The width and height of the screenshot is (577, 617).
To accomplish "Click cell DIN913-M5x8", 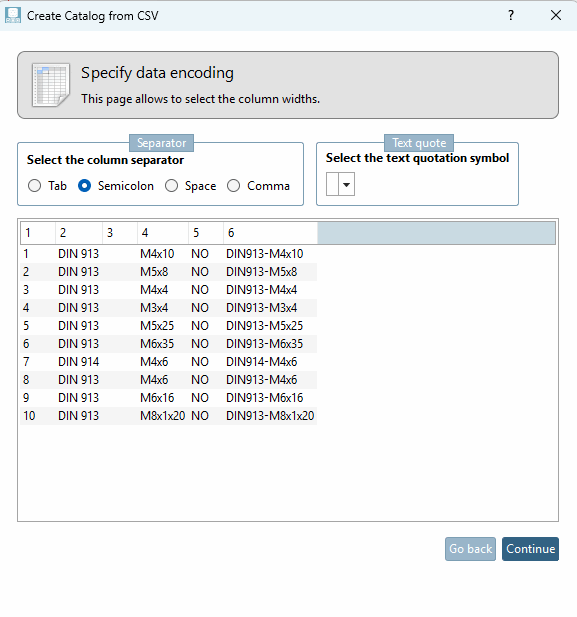I will (x=270, y=272).
